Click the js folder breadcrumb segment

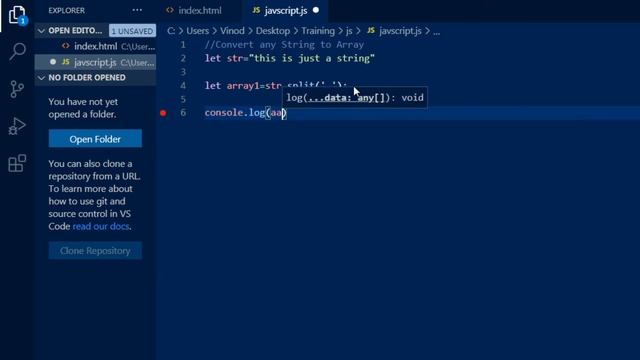tap(349, 31)
